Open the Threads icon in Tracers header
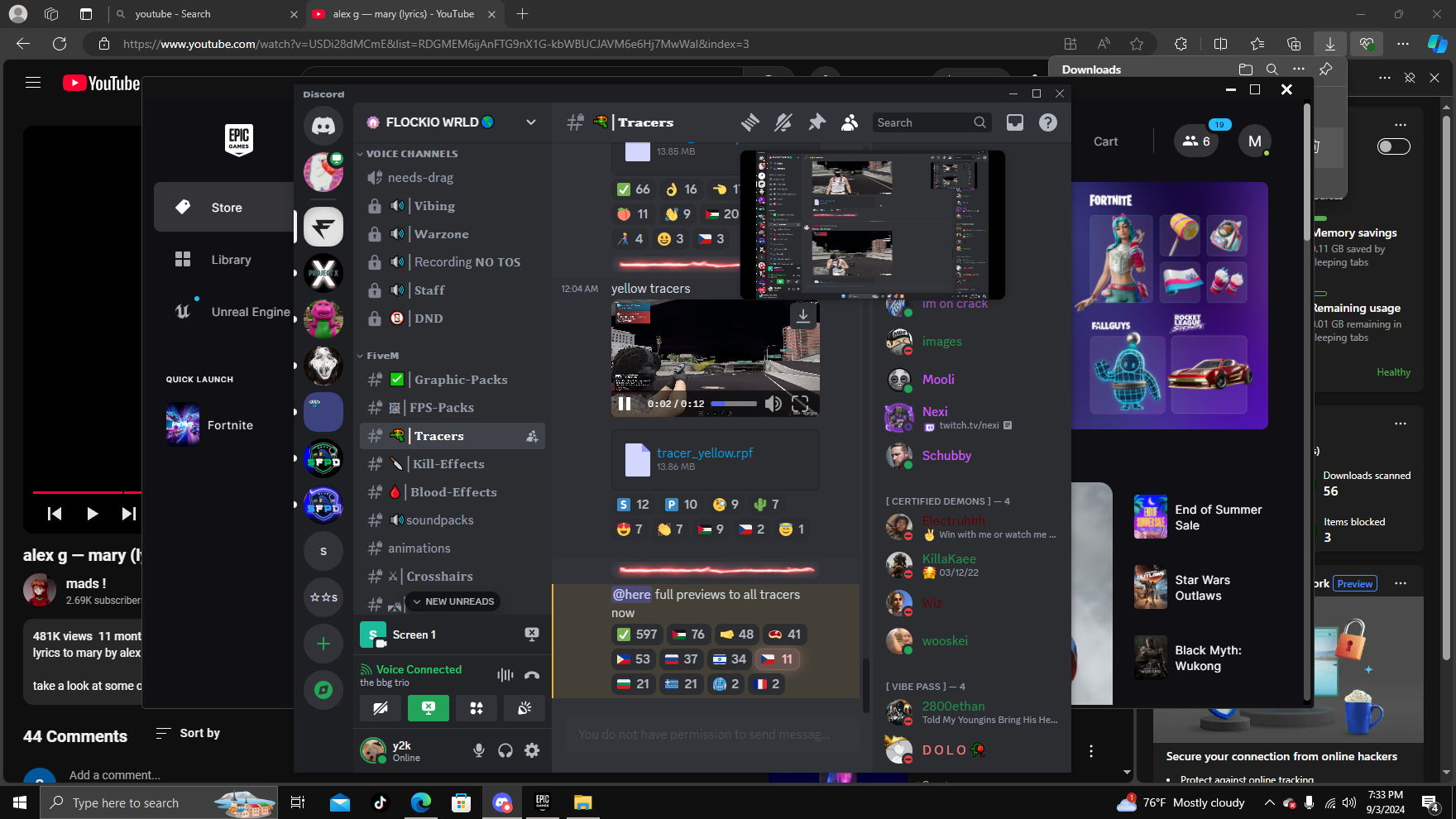The width and height of the screenshot is (1456, 819). (750, 122)
